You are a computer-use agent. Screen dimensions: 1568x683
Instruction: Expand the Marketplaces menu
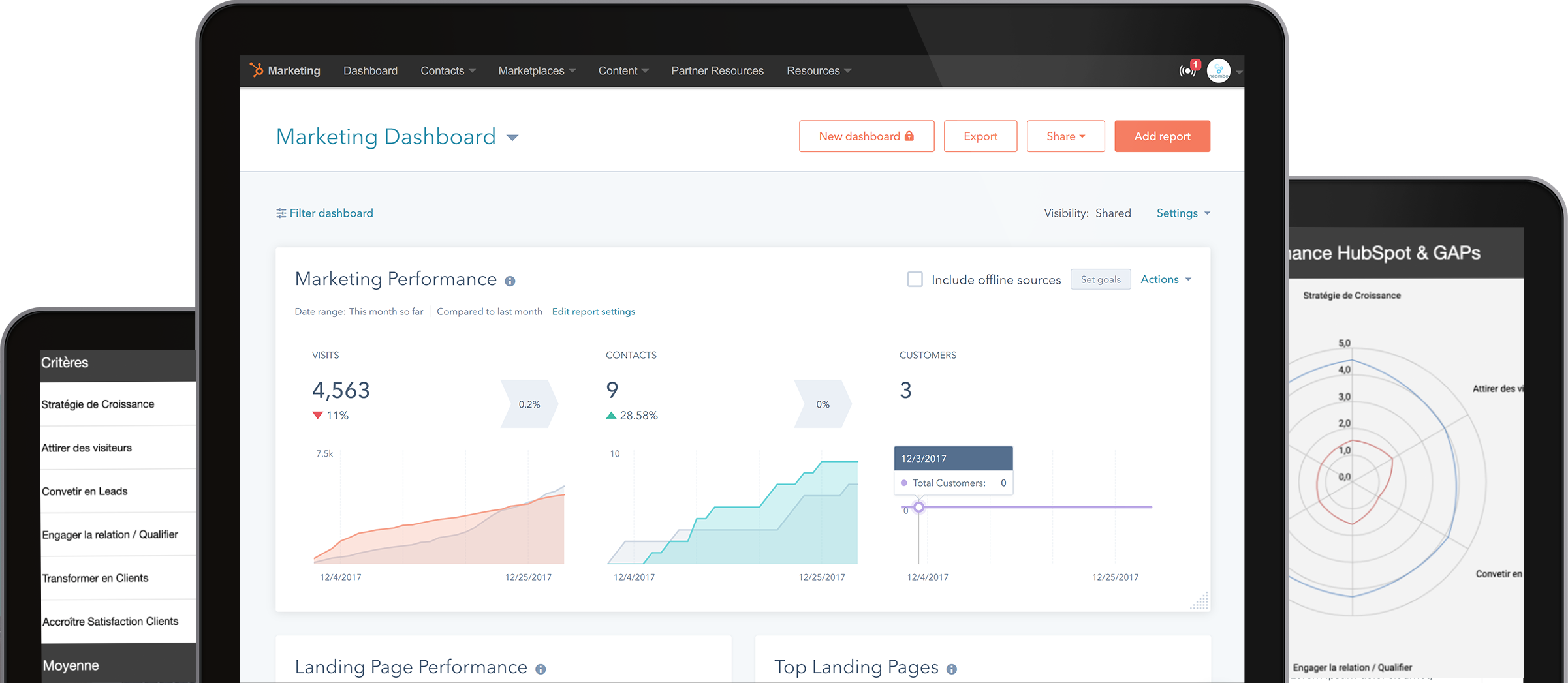pos(537,70)
